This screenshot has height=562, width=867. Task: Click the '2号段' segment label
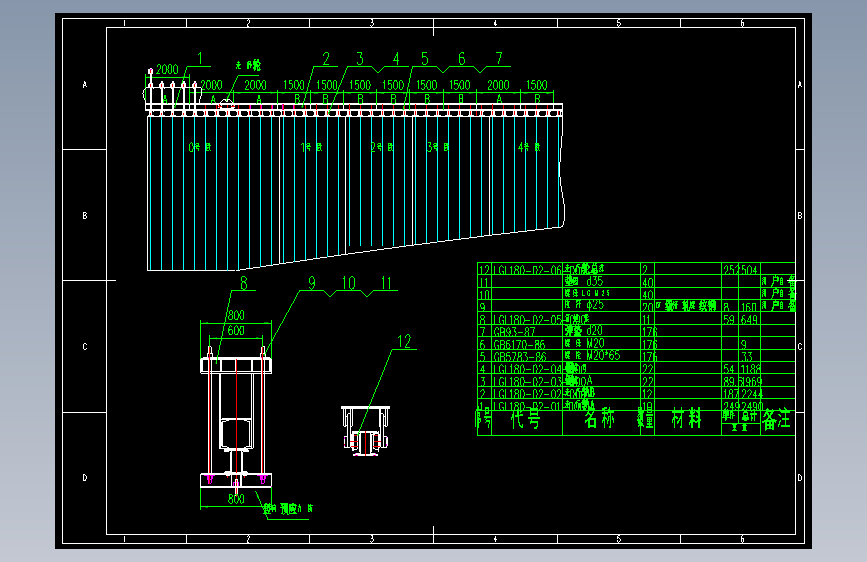382,147
